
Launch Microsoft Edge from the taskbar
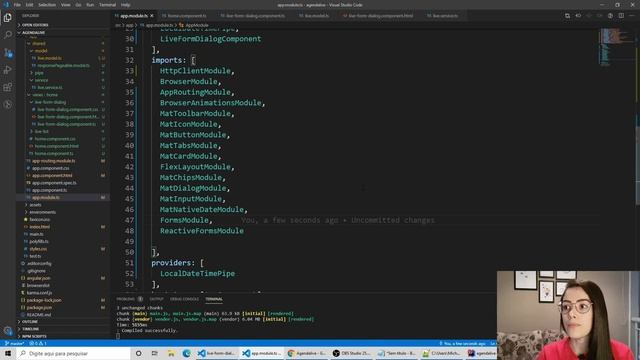[187, 353]
